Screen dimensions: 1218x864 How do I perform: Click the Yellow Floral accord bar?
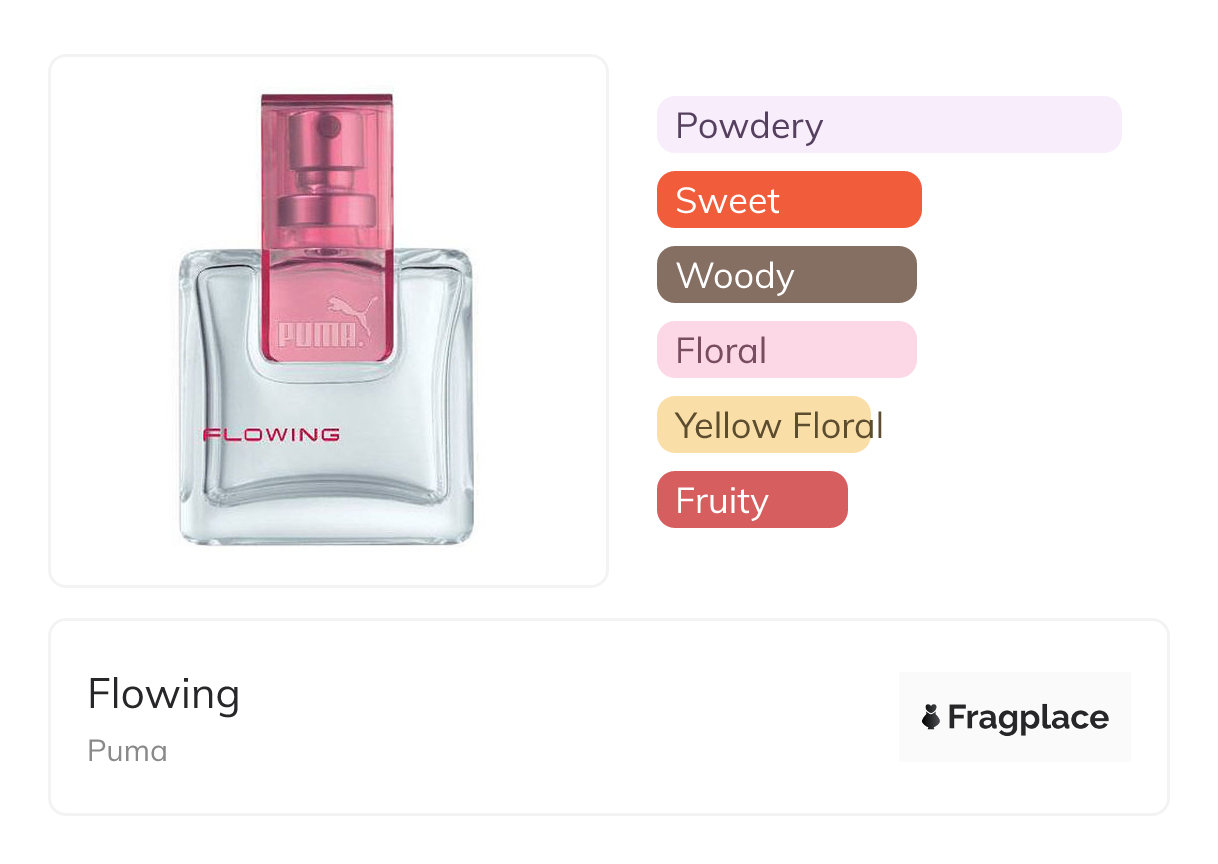tap(764, 425)
